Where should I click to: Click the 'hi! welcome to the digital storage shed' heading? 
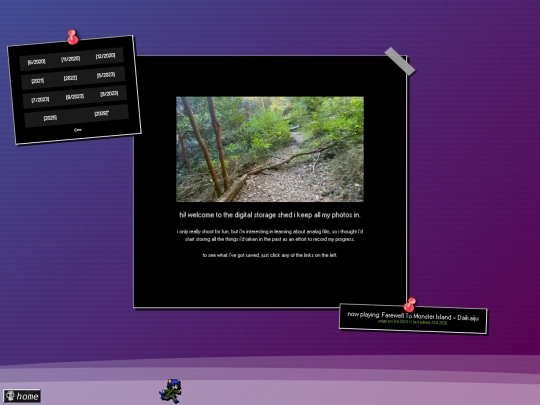click(x=270, y=215)
